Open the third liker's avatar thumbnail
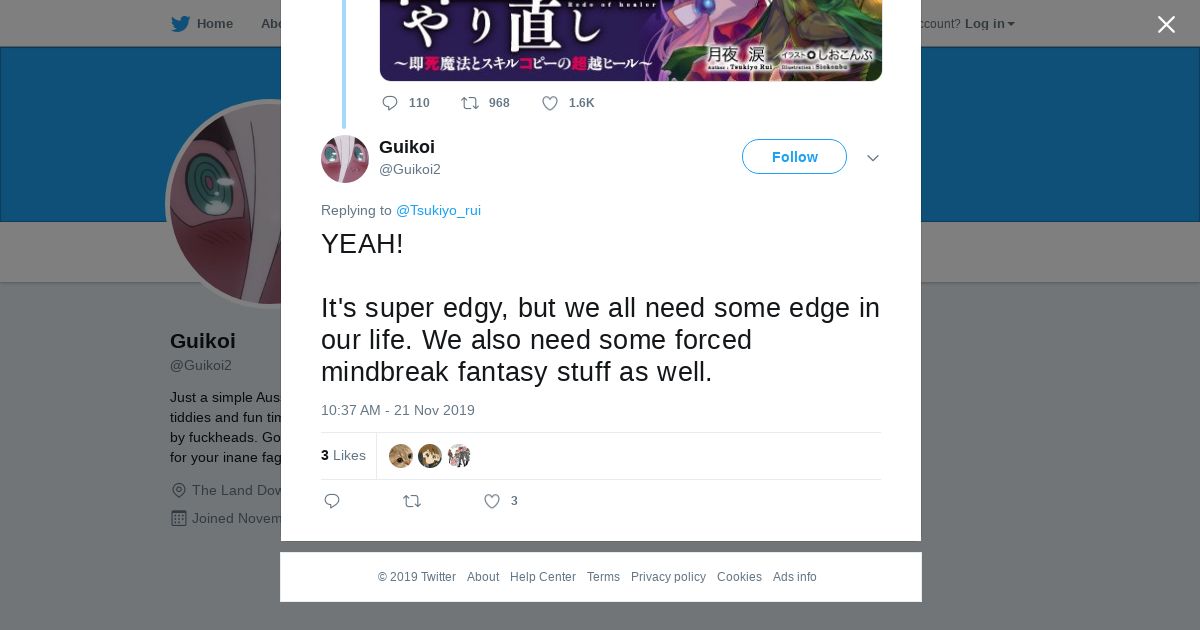Image resolution: width=1200 pixels, height=630 pixels. 459,456
